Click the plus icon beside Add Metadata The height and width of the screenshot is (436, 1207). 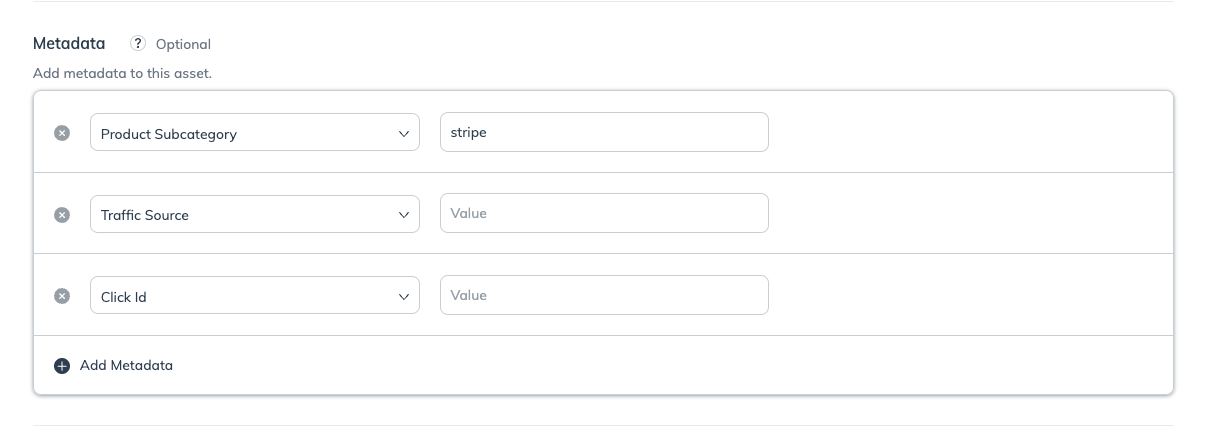(62, 366)
